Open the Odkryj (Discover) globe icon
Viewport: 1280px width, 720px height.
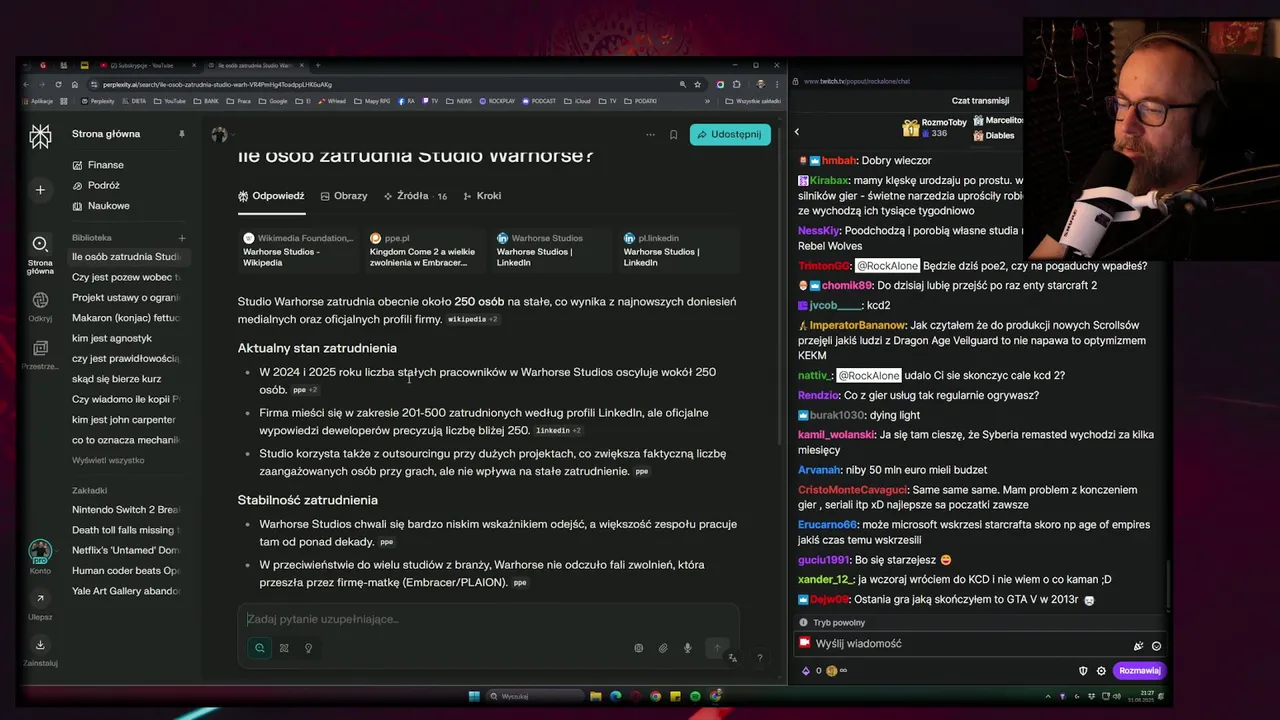[40, 300]
